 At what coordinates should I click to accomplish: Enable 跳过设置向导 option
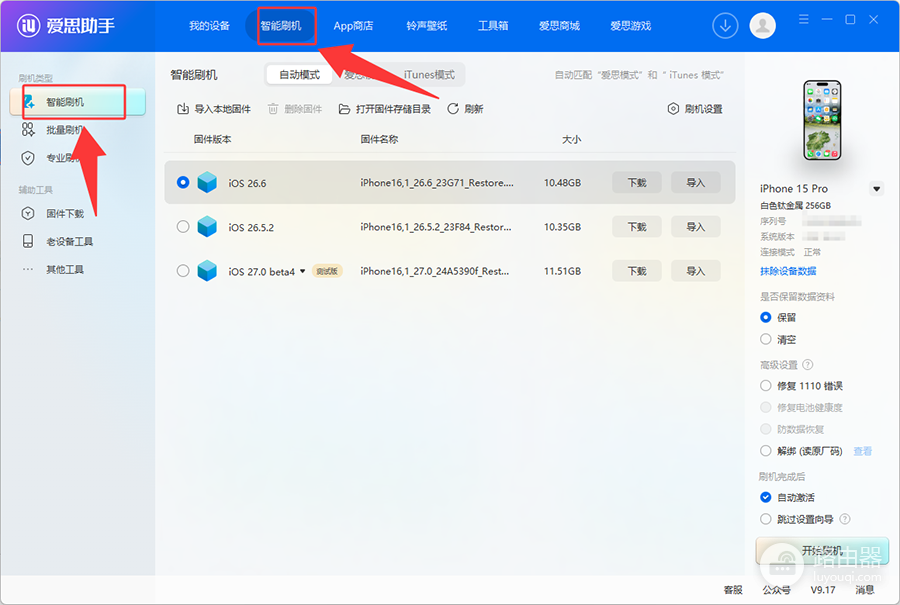[x=766, y=519]
